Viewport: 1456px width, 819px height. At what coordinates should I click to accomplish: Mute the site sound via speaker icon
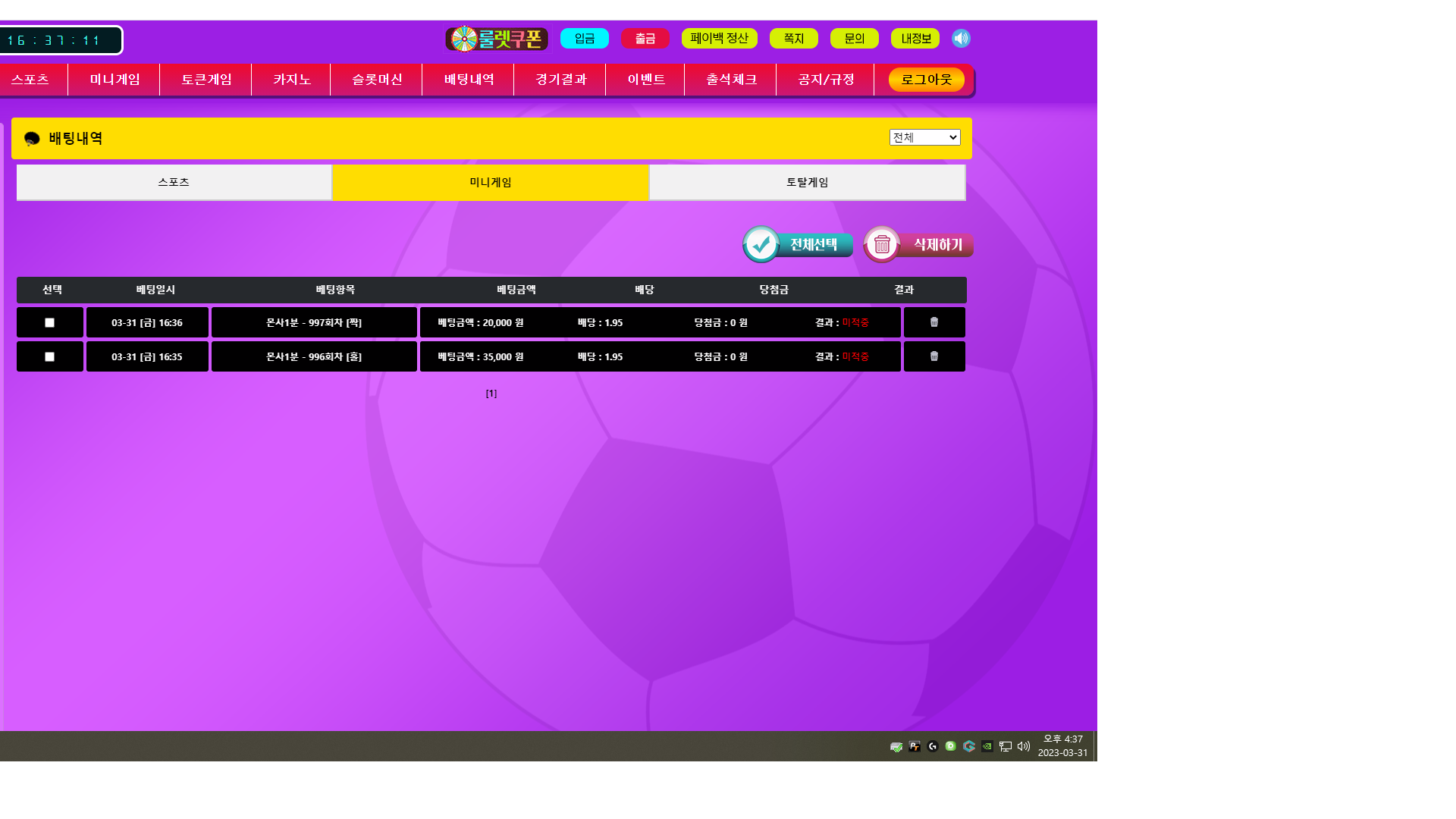[x=961, y=39]
